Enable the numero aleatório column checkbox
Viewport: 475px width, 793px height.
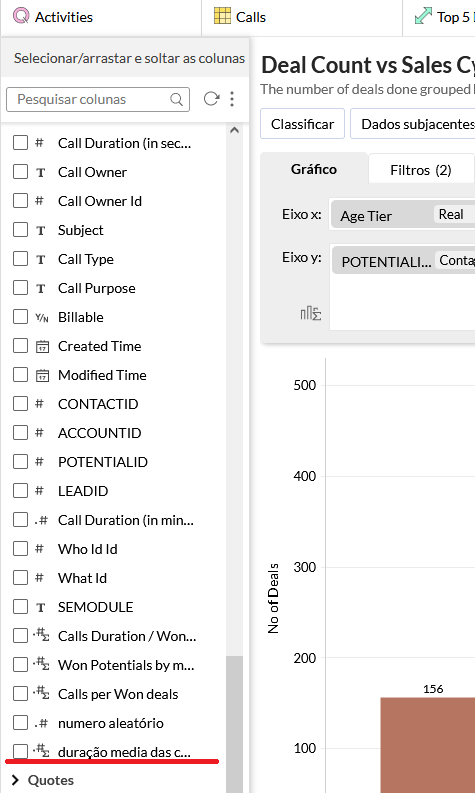tap(20, 723)
